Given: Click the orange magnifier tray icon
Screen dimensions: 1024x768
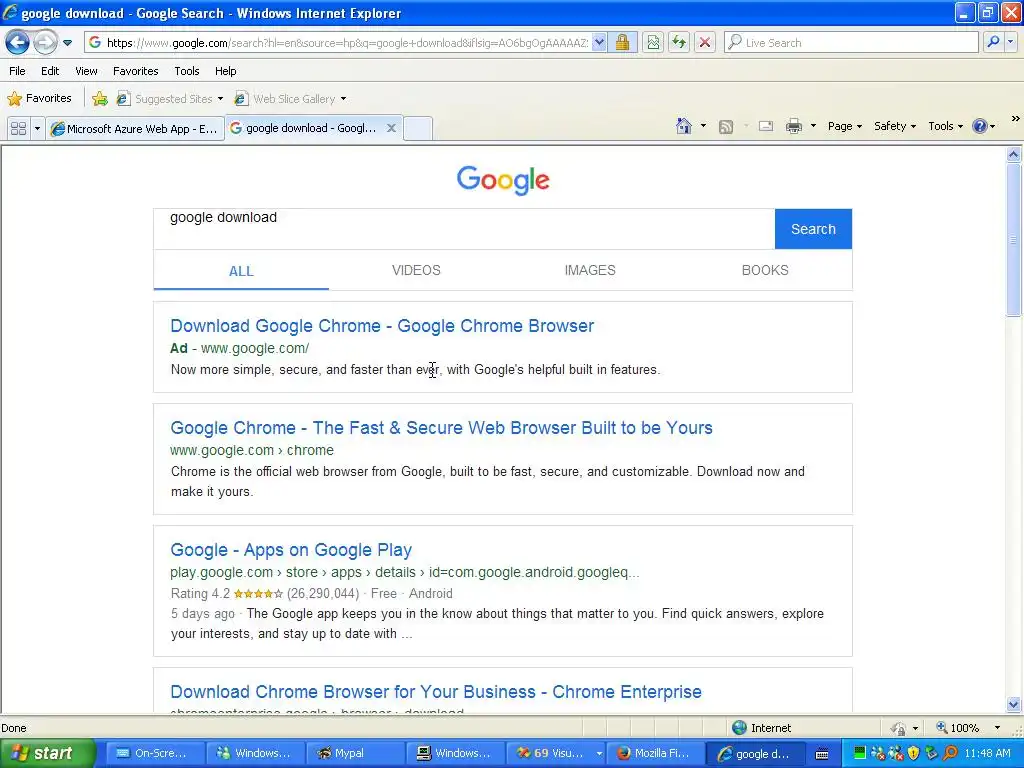Looking at the screenshot, I should [x=951, y=753].
